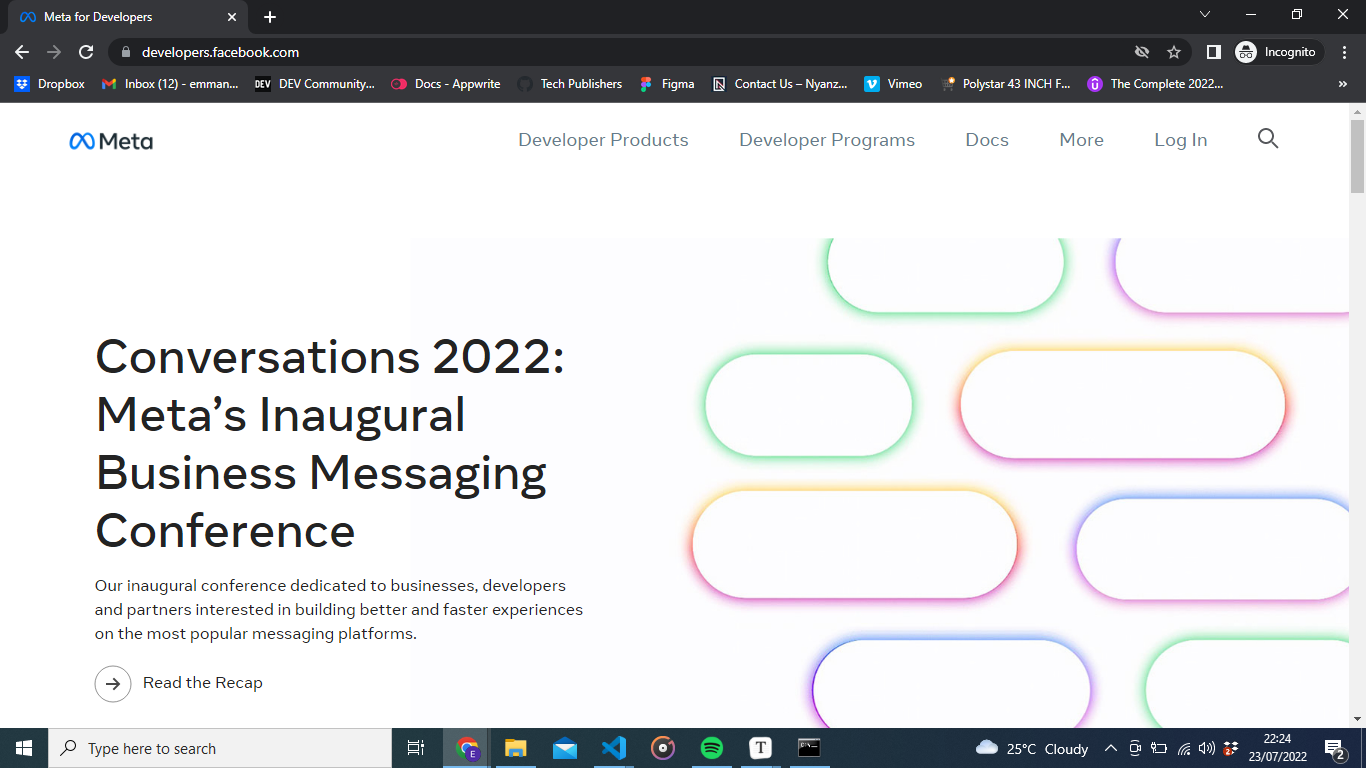Open the Docs - Appwrite bookmark
The width and height of the screenshot is (1366, 768).
(446, 84)
